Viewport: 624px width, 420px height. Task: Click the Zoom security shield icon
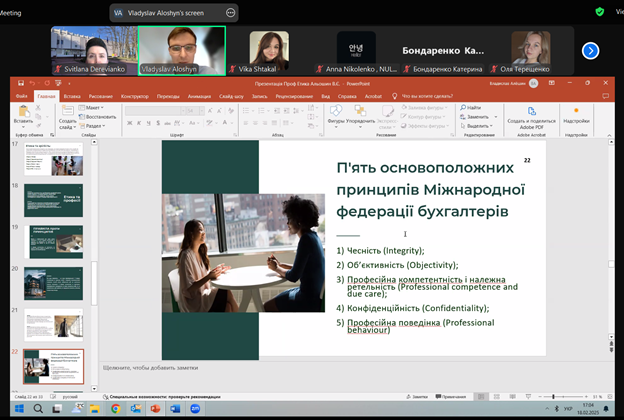tap(599, 12)
